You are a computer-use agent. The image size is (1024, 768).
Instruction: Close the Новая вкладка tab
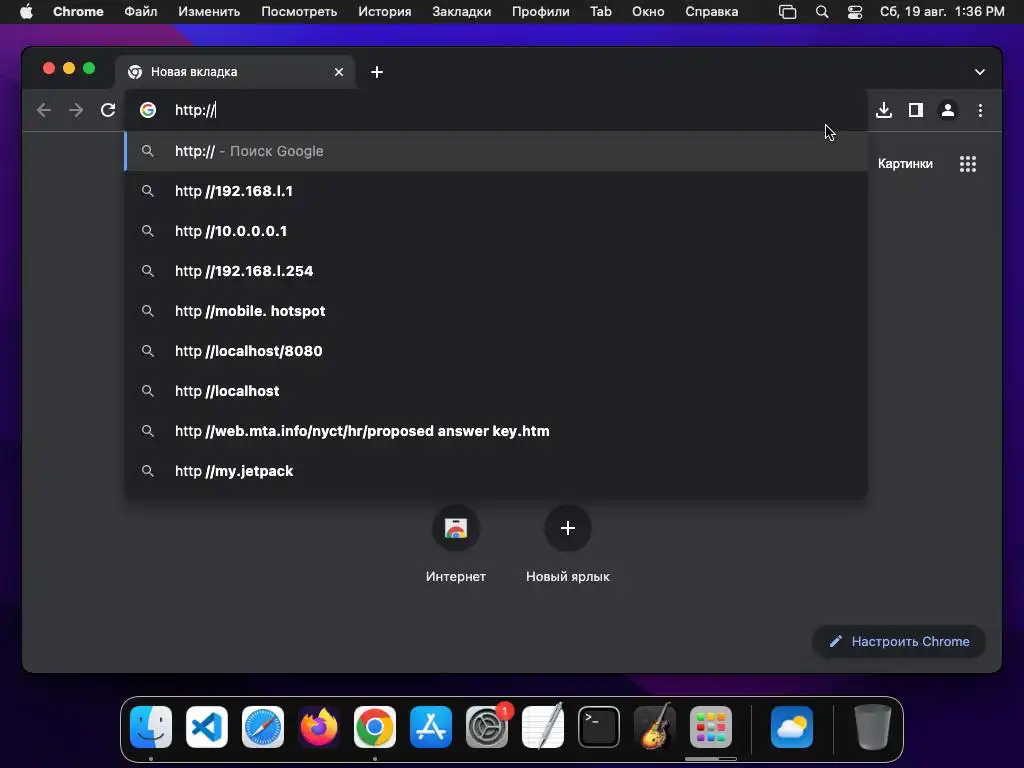tap(339, 72)
